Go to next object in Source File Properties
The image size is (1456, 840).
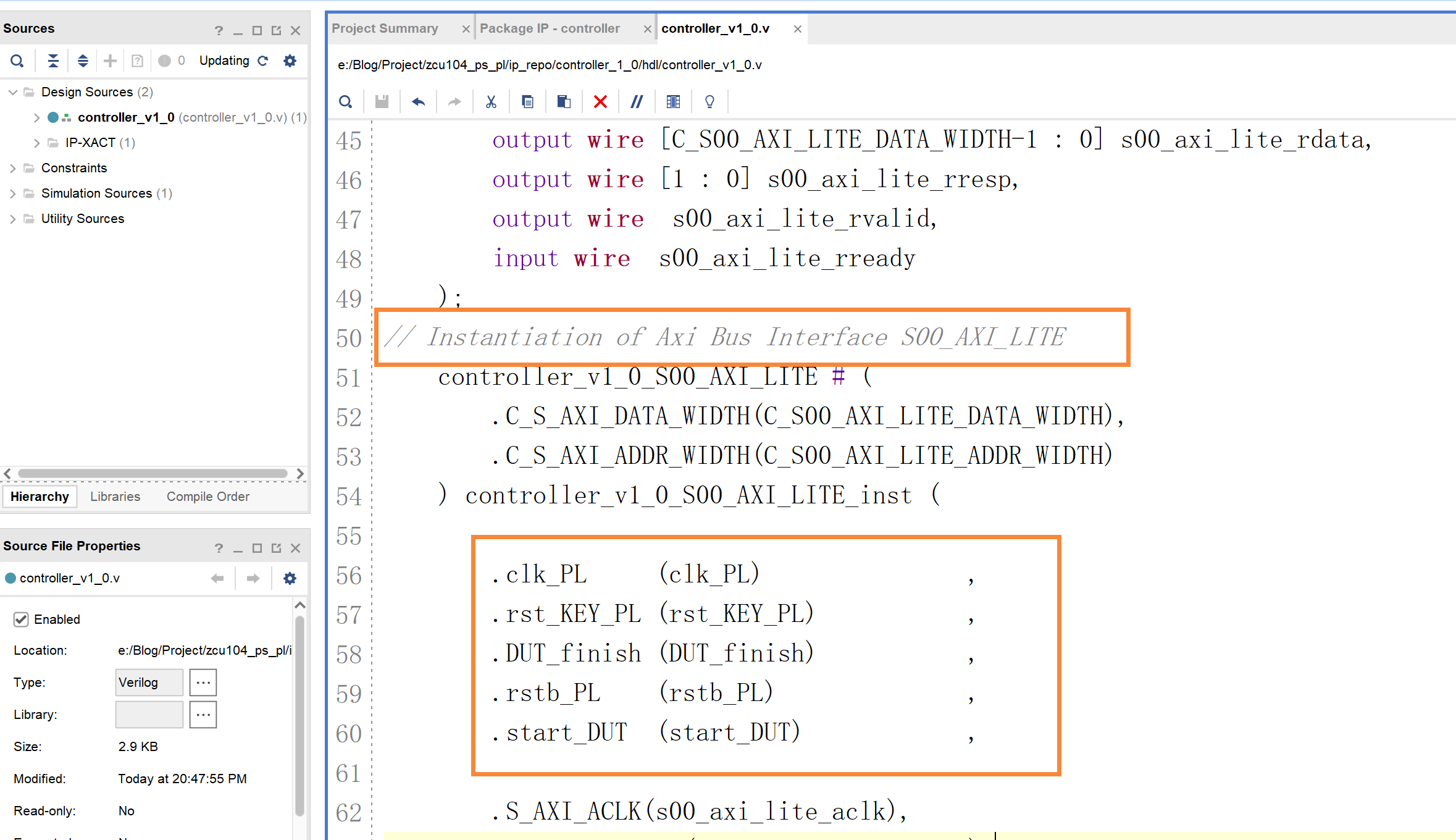point(253,578)
